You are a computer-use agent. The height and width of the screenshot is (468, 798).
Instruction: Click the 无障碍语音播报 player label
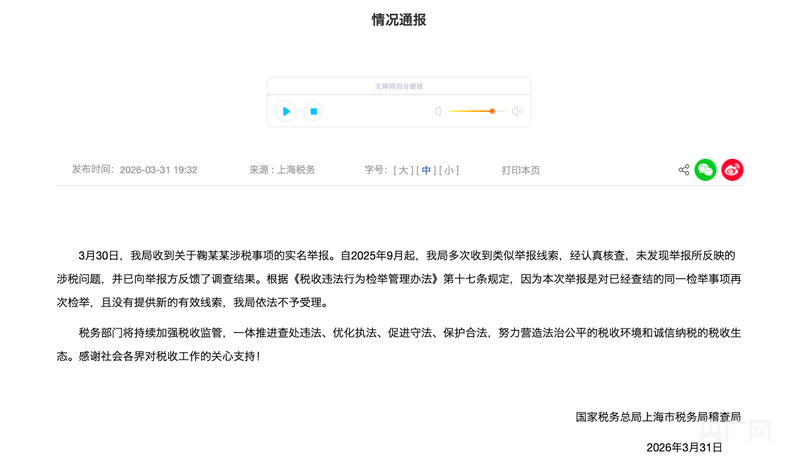(399, 87)
